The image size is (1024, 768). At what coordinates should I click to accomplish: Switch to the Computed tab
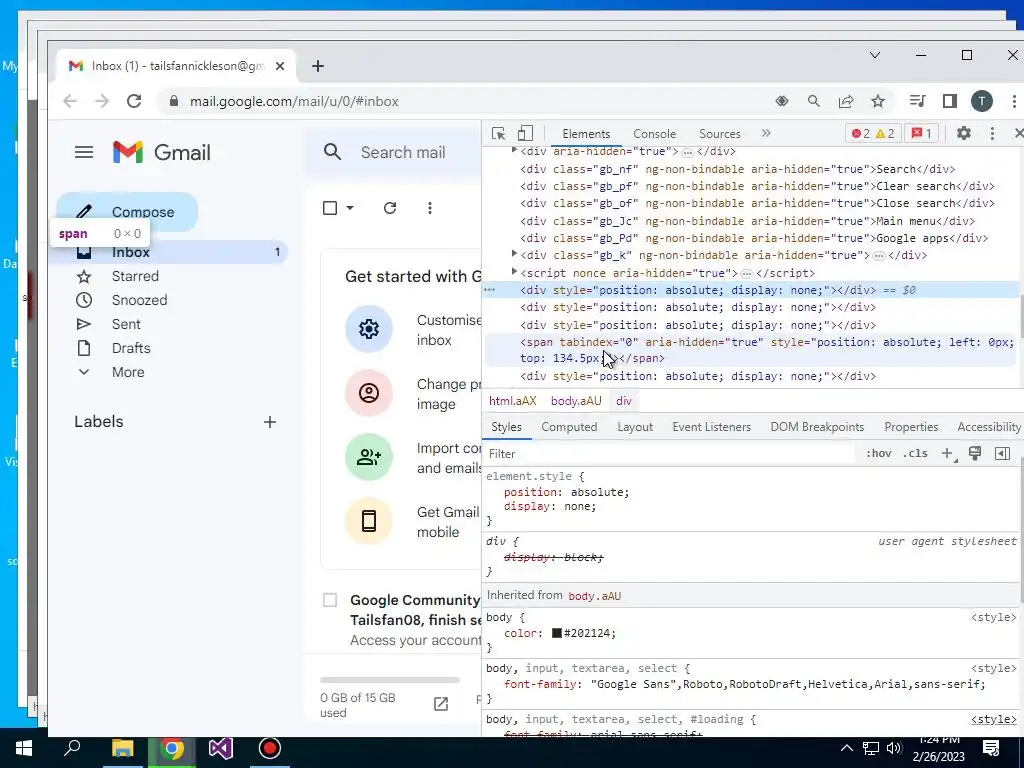point(569,427)
